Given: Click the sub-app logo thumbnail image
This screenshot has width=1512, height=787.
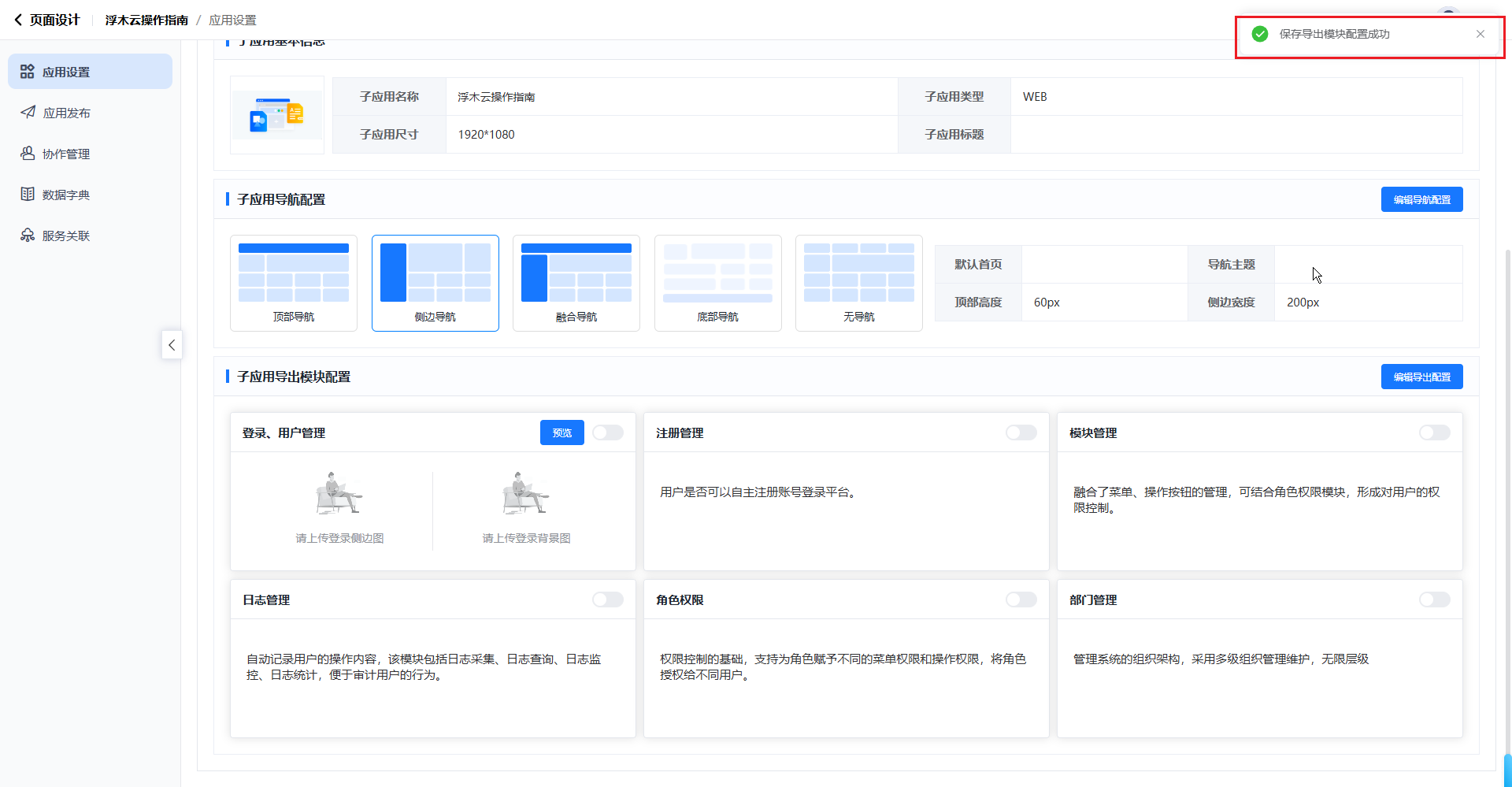Looking at the screenshot, I should [276, 115].
